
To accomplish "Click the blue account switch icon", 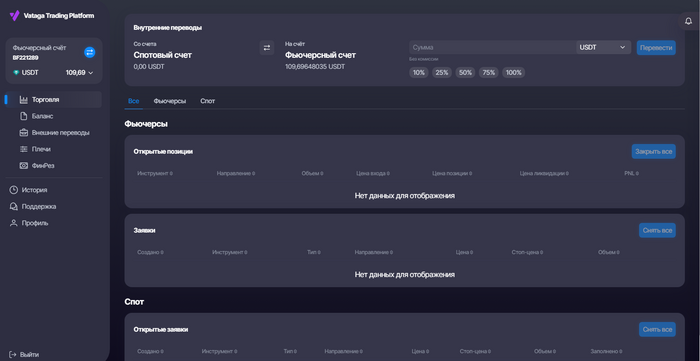I will (x=90, y=52).
